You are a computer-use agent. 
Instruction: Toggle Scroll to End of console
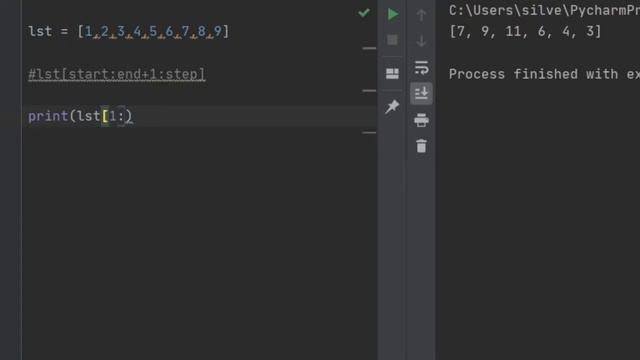[421, 93]
